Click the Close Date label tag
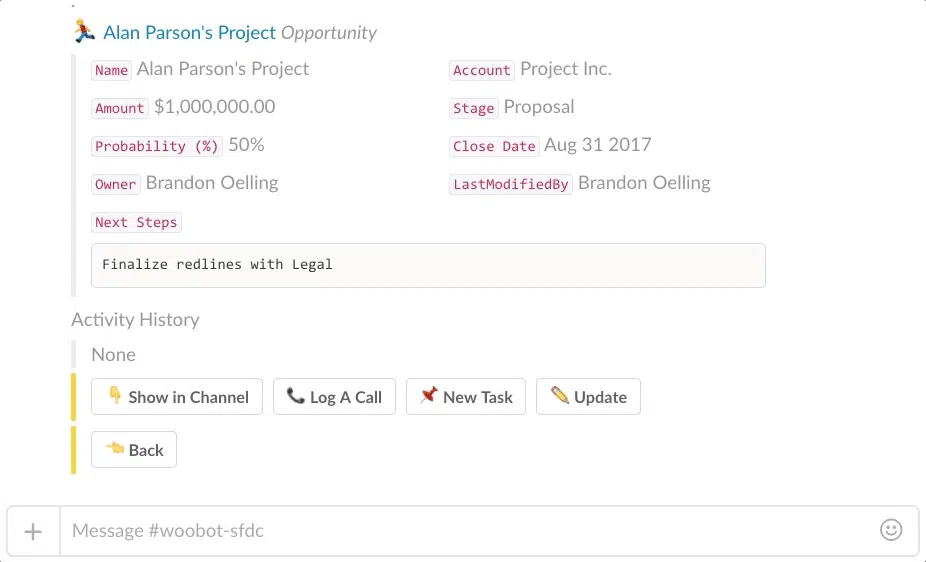Screen dimensions: 926x562 click(x=494, y=146)
